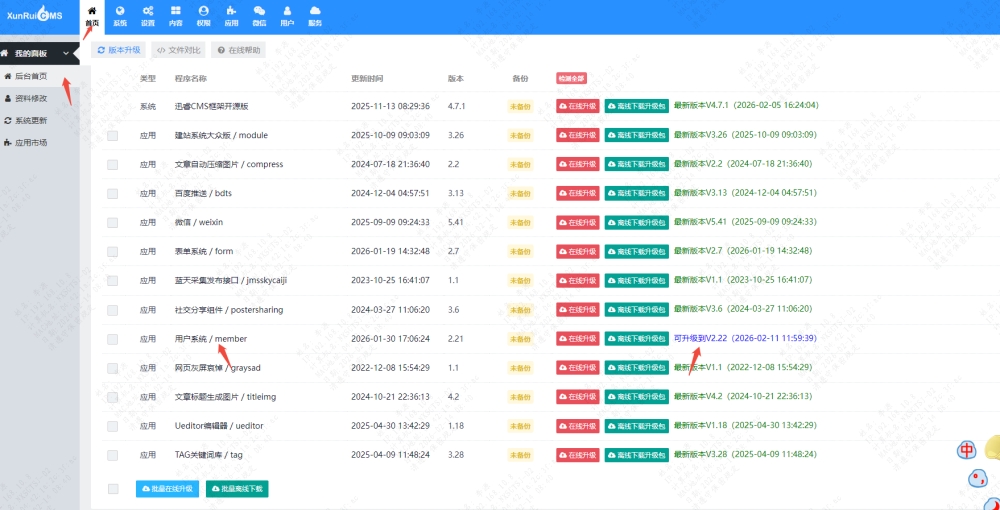The height and width of the screenshot is (510, 1000).
Task: Click 在线升级 for 微信 / weixin
Action: pos(577,222)
